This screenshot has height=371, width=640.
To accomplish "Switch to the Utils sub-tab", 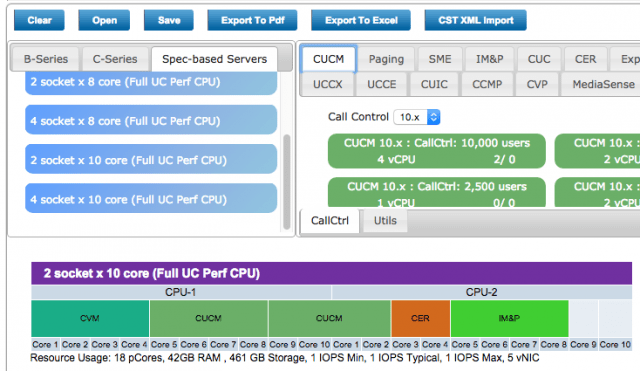I will click(x=385, y=221).
